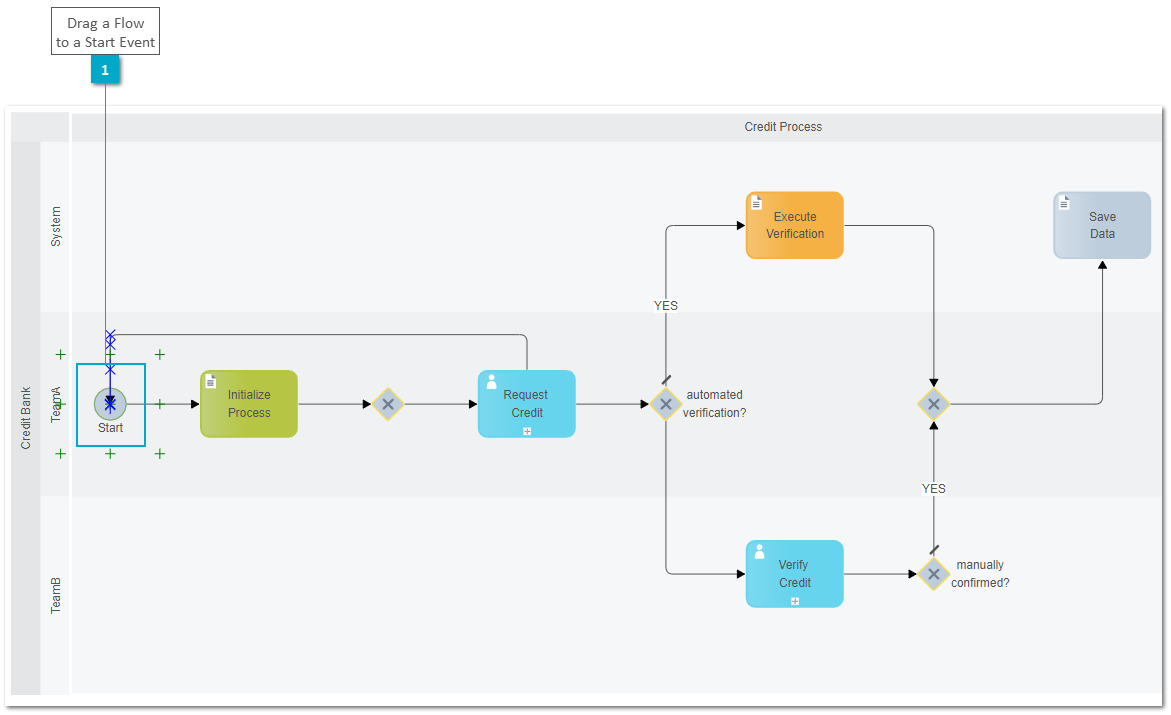Select the Initialize Process task
The width and height of the screenshot is (1171, 715).
point(249,404)
